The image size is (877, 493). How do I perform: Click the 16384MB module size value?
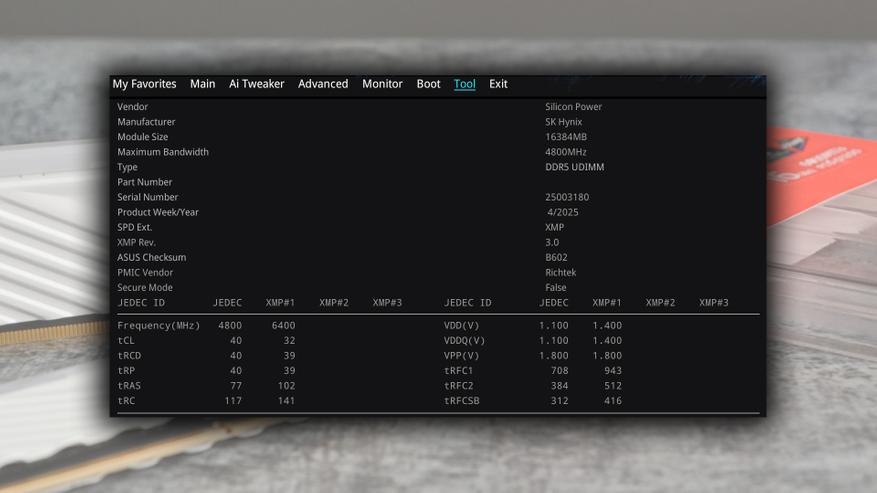[566, 137]
